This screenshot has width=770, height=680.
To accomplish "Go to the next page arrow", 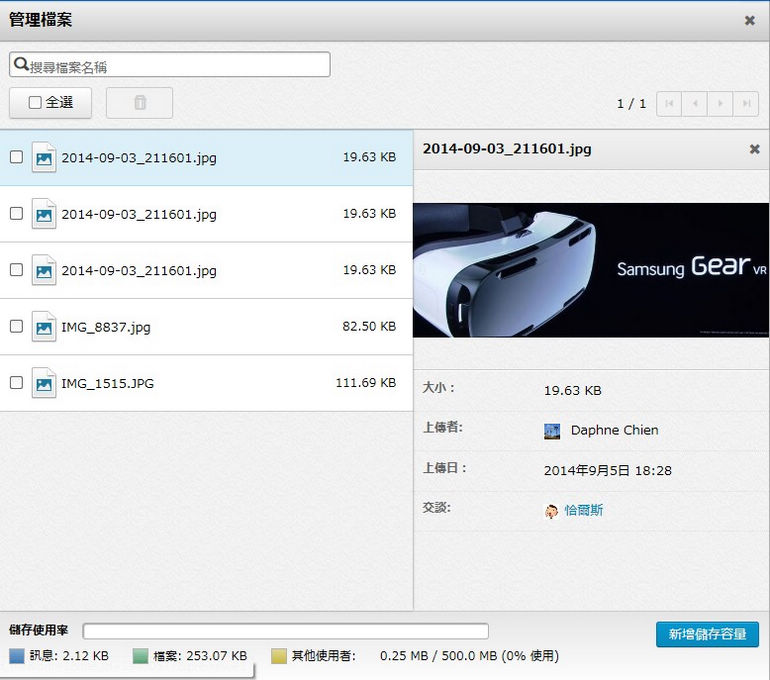I will click(720, 104).
